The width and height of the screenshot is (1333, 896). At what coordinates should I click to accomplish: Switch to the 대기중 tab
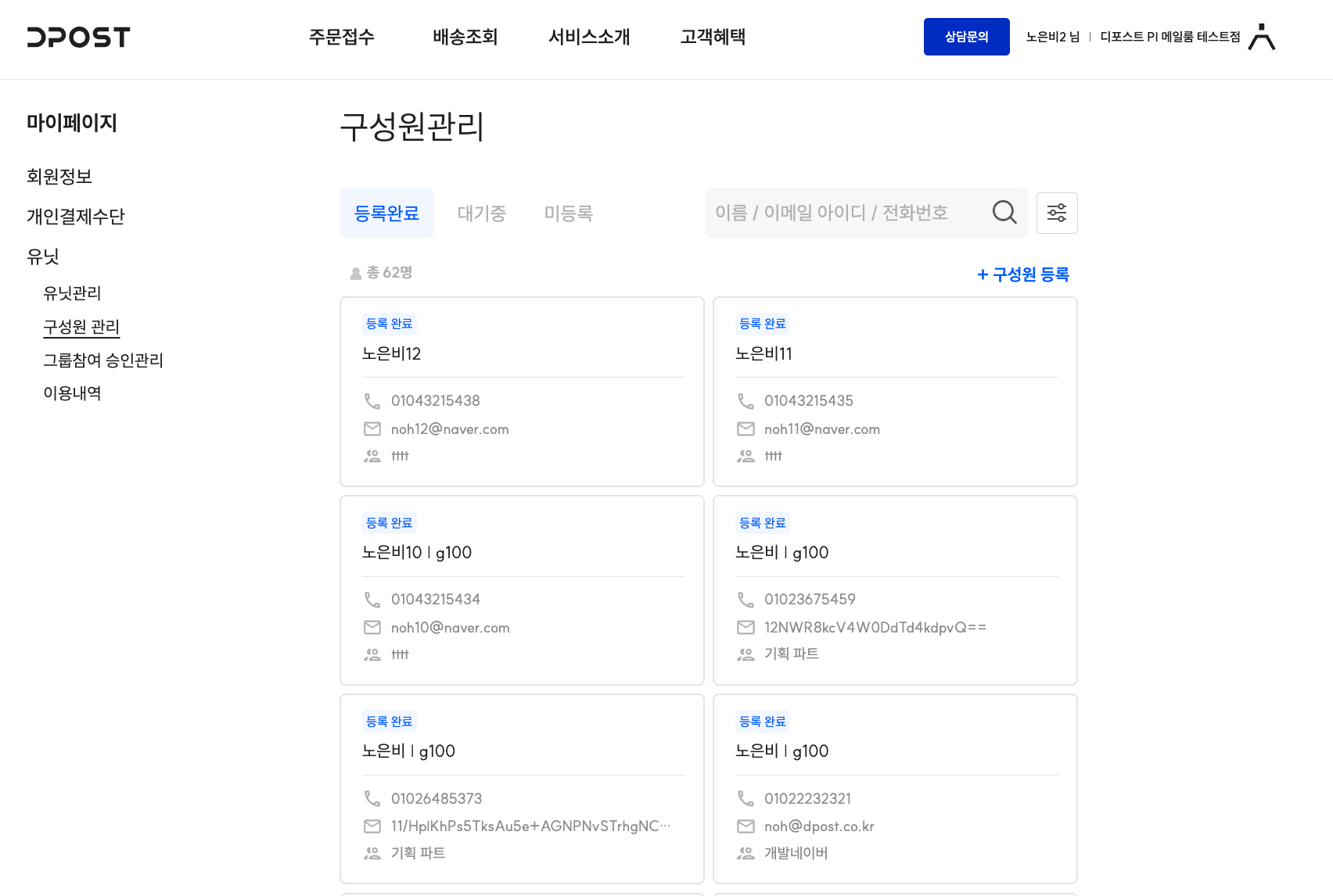[x=481, y=213]
